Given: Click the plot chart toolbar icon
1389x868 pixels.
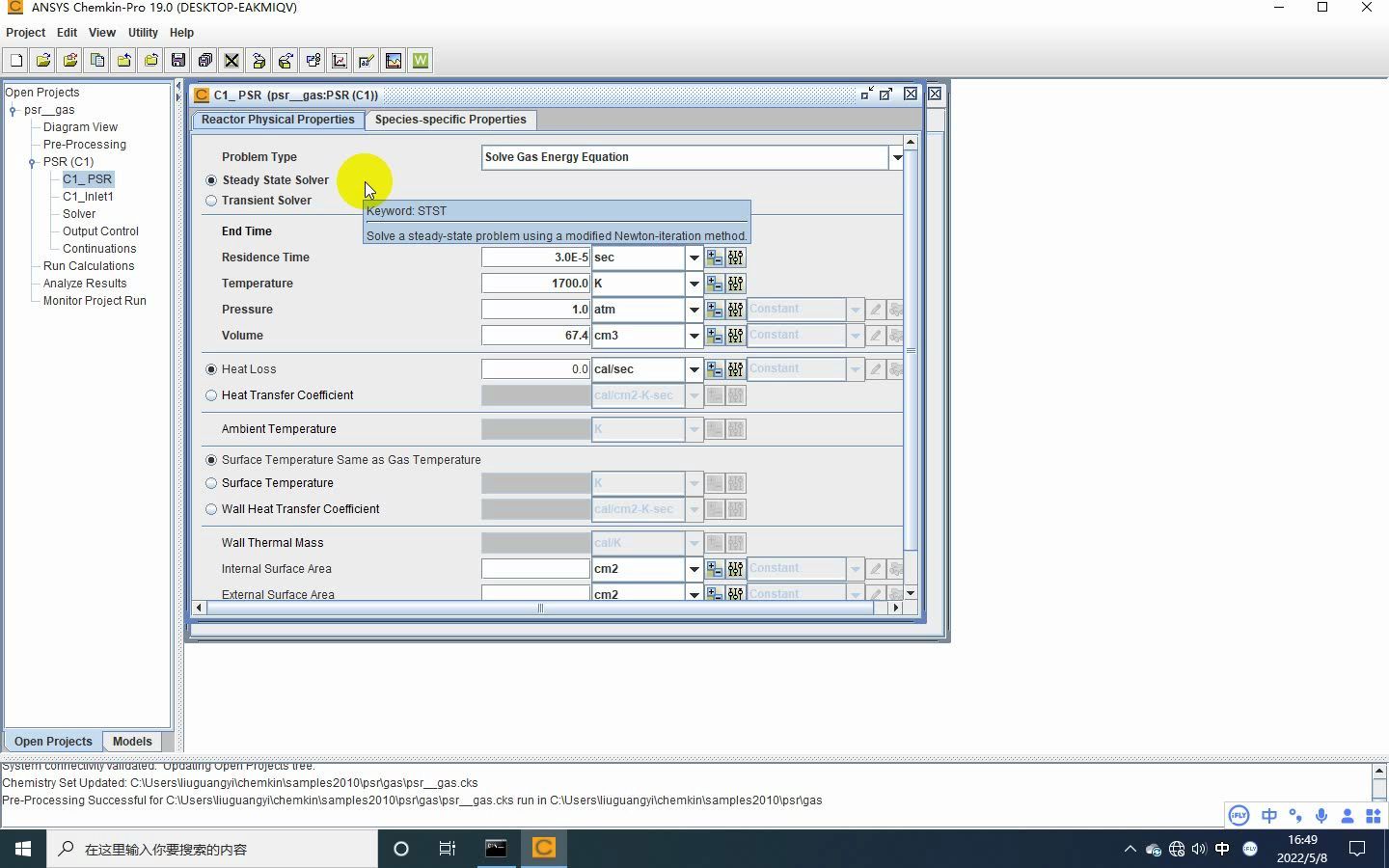Looking at the screenshot, I should [x=340, y=61].
